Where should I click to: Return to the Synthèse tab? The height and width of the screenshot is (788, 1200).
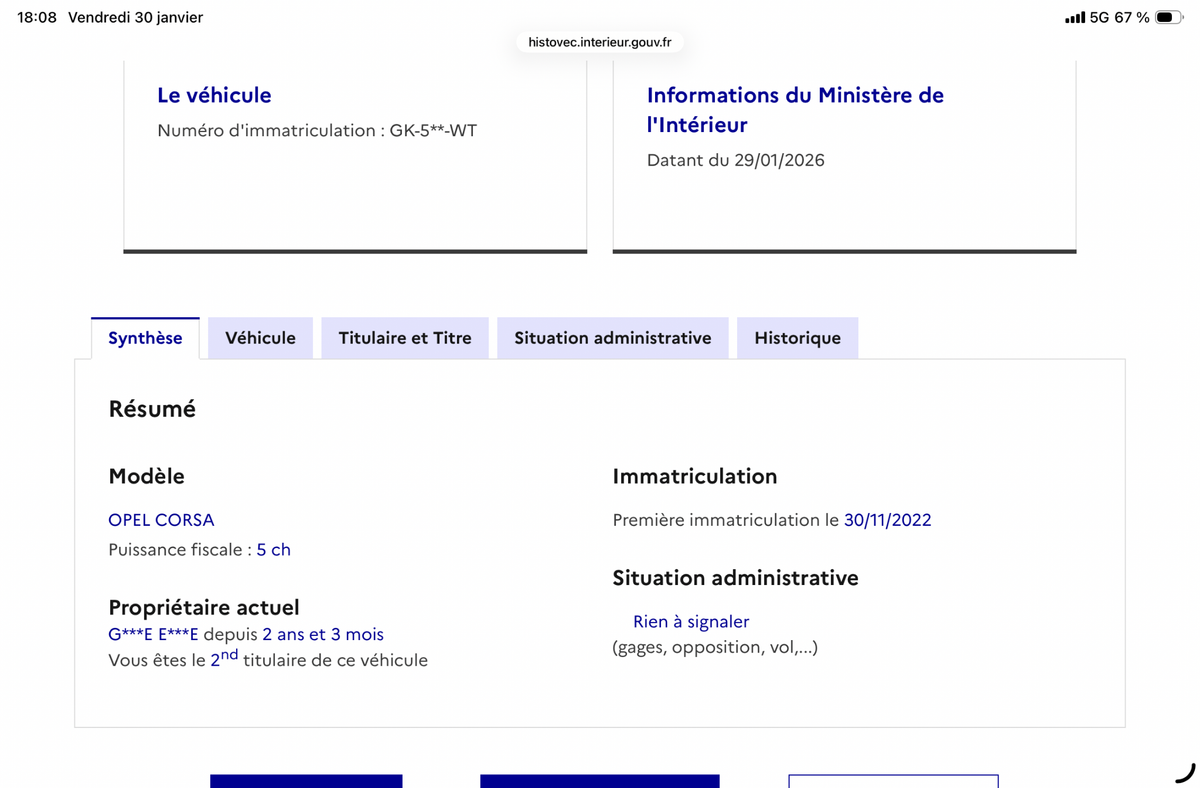(x=145, y=338)
